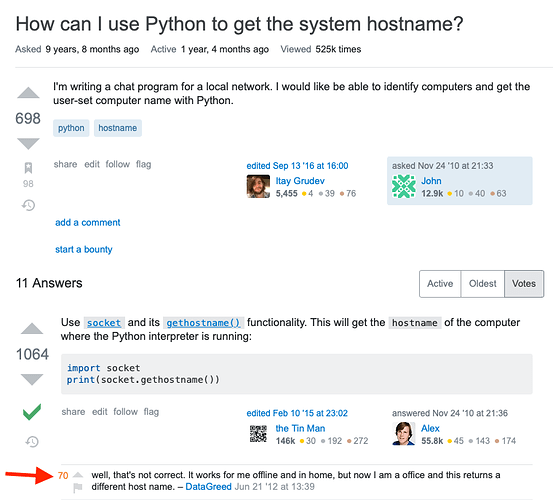The image size is (553, 500).
Task: Click the green accepted checkmark
Action: point(32,411)
